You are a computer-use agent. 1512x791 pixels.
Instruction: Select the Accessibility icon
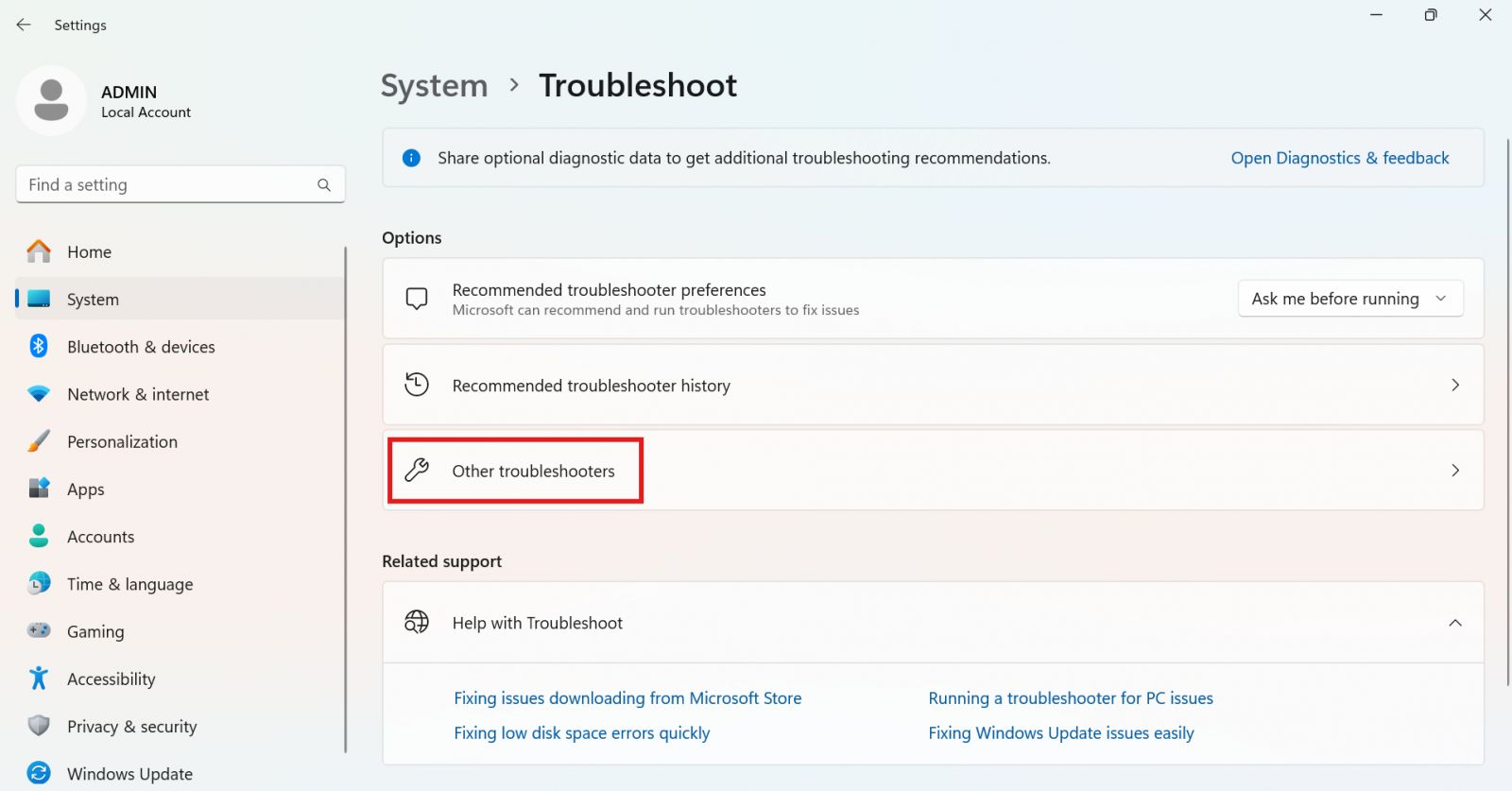(38, 679)
